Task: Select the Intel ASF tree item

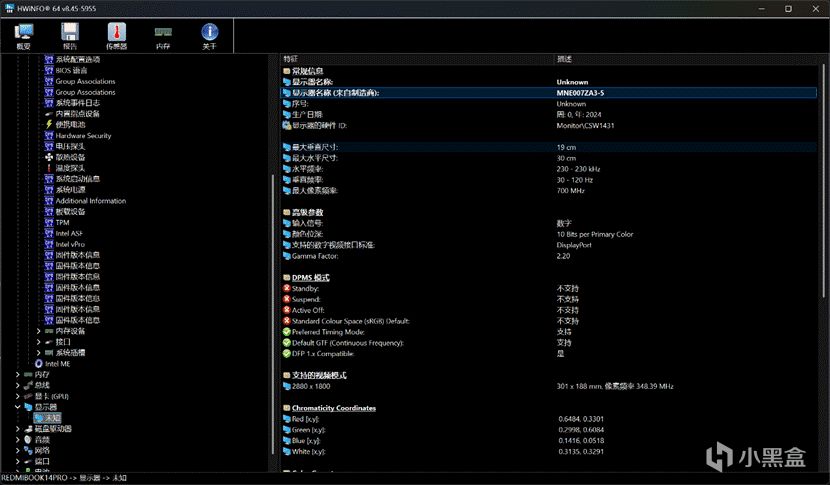Action: click(x=69, y=233)
